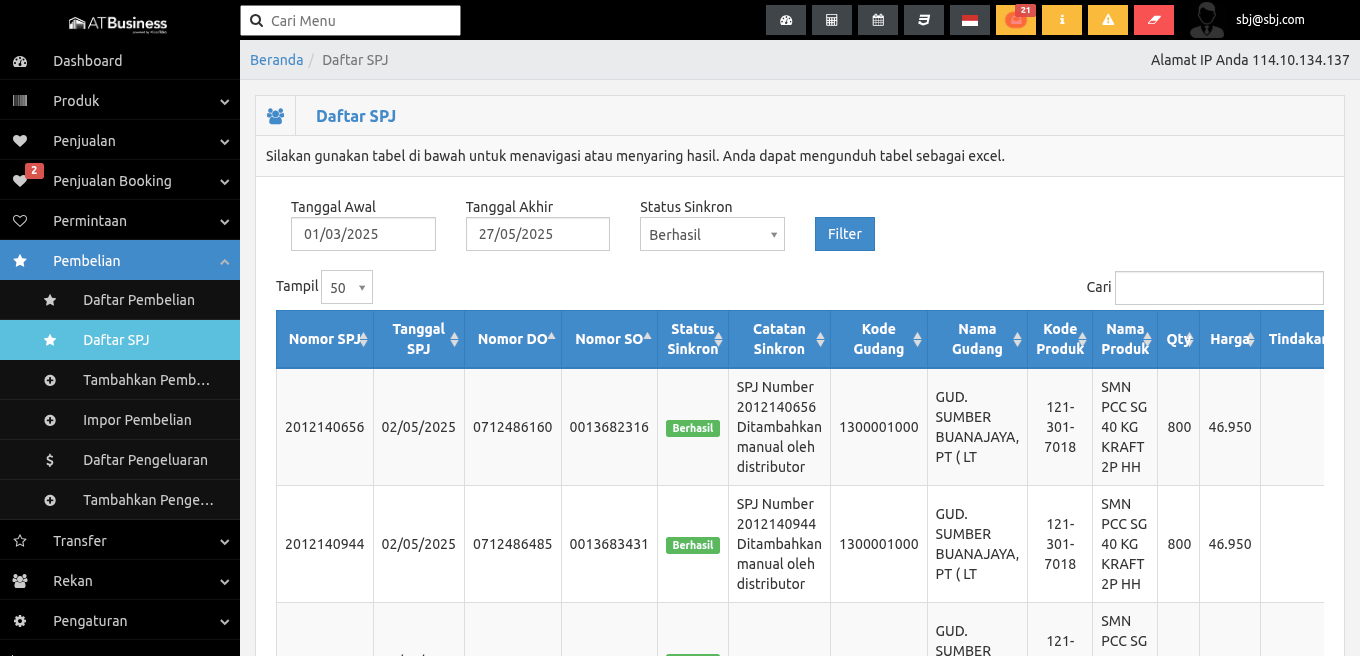Open the dashboard gauge icon in top bar
This screenshot has width=1360, height=656.
pos(786,20)
